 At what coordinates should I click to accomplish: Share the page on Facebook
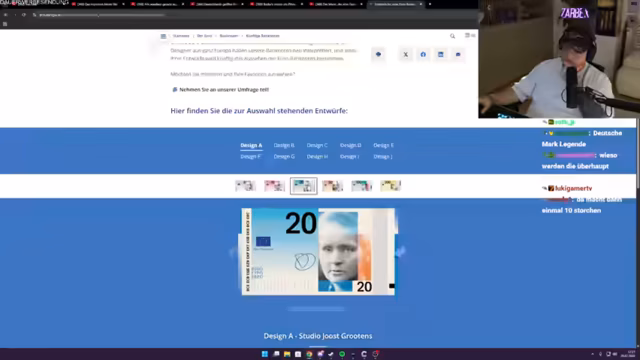(423, 54)
